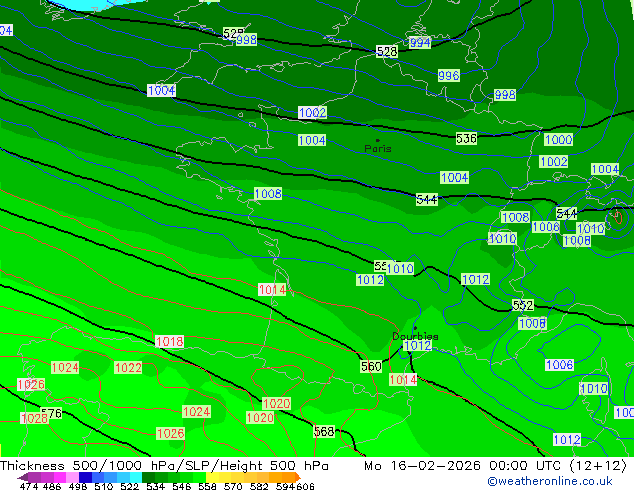This screenshot has width=634, height=490.
Task: Click the 474 legend value
Action: coord(28,486)
